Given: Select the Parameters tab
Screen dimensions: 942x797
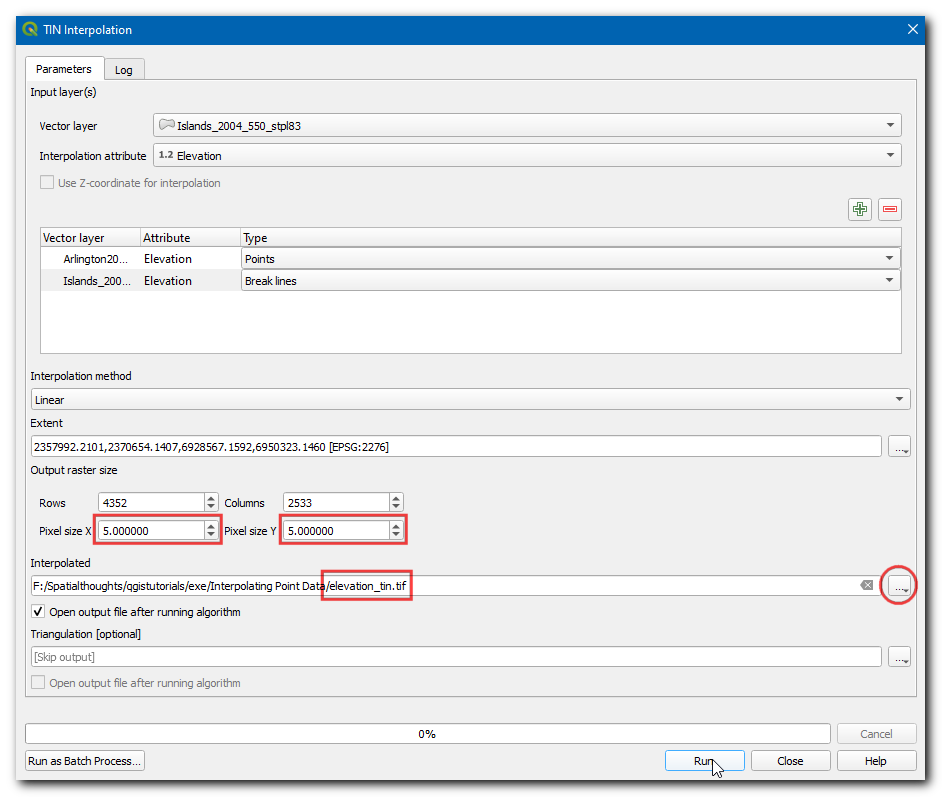Looking at the screenshot, I should (64, 69).
